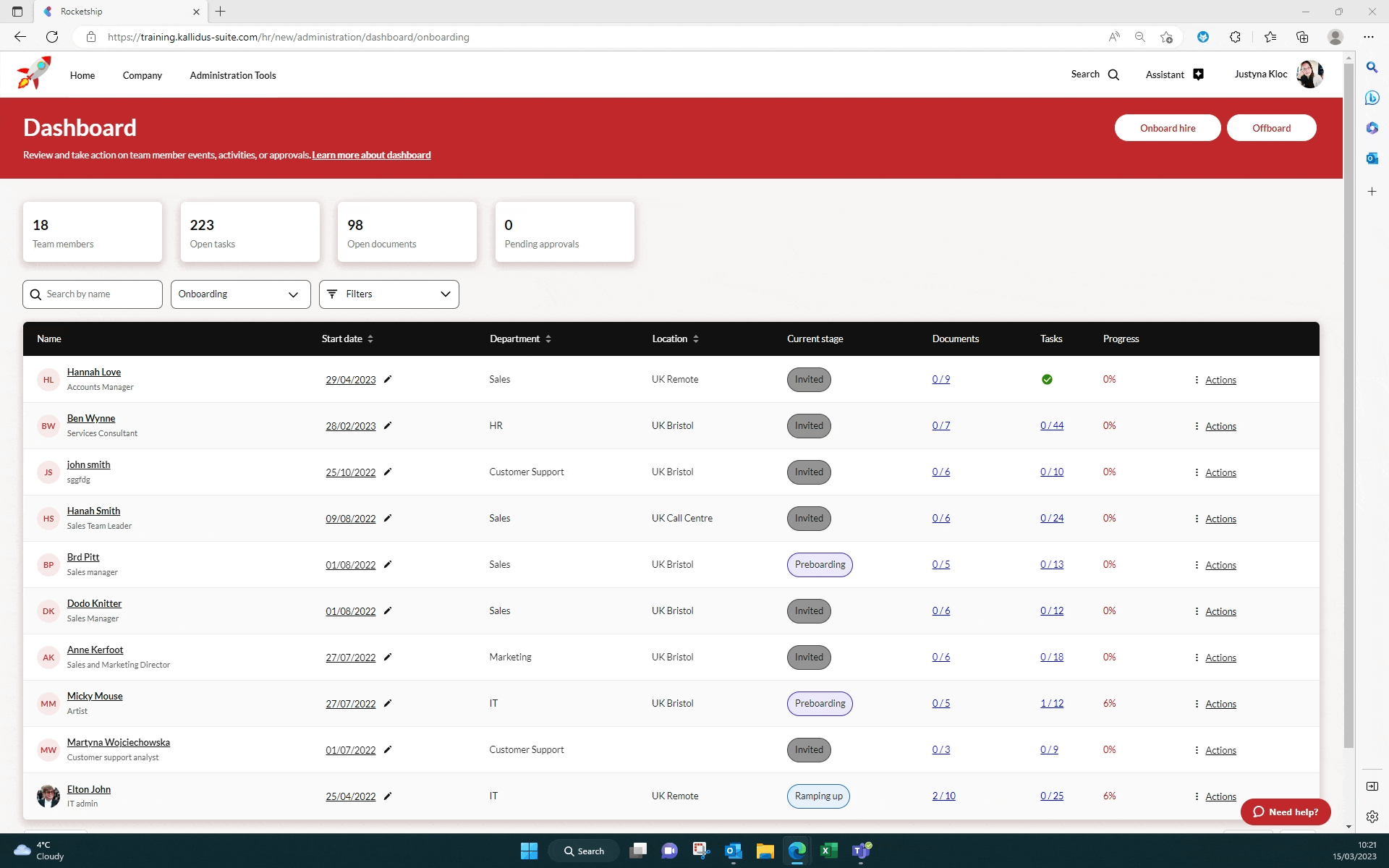Click green tasks checkmark for Hannah Love
Screen dimensions: 1389x868
tap(1047, 379)
